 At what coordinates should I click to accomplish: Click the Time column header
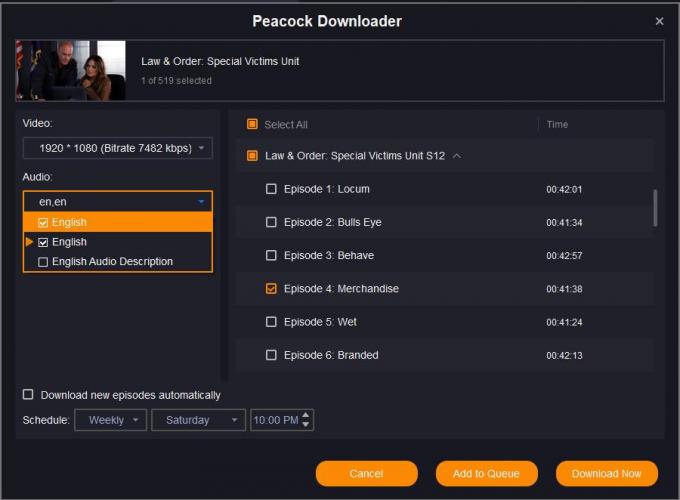point(557,124)
